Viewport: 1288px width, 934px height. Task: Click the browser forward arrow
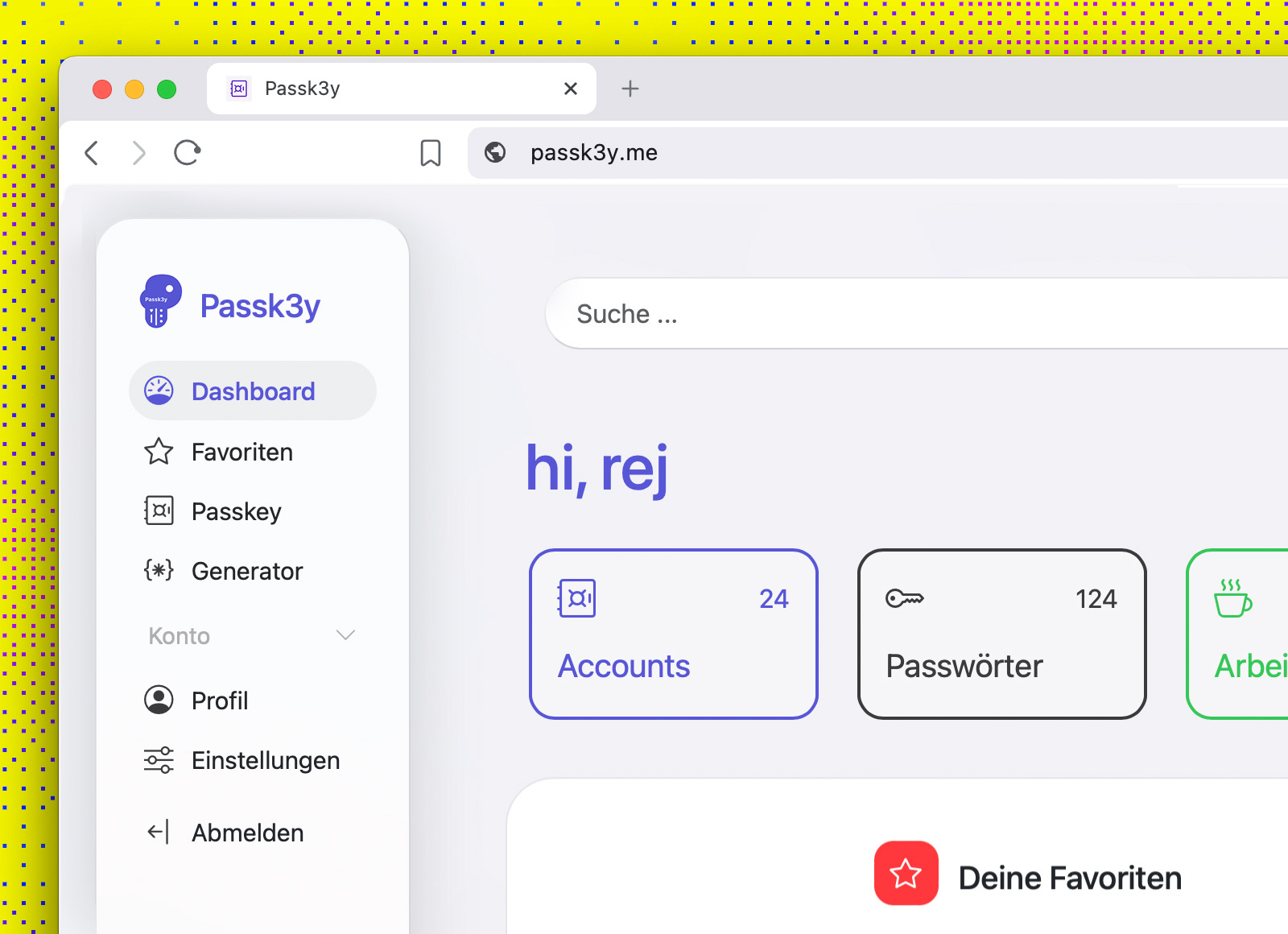(x=139, y=152)
